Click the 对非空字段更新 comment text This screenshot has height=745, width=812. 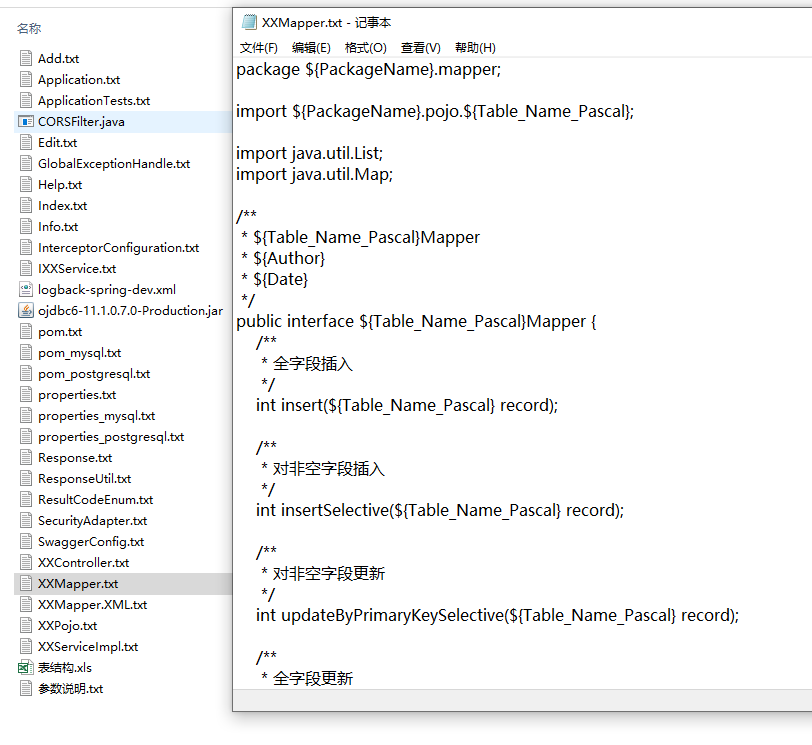(329, 574)
